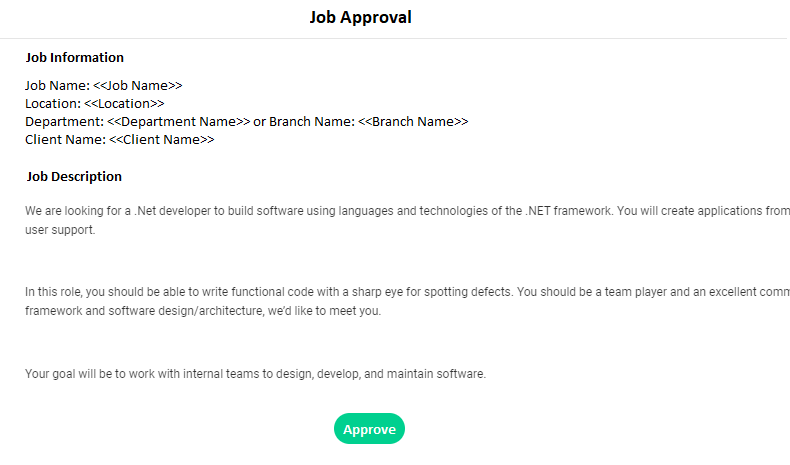
Task: Click the 'Client Name:' field label
Action: tap(65, 140)
